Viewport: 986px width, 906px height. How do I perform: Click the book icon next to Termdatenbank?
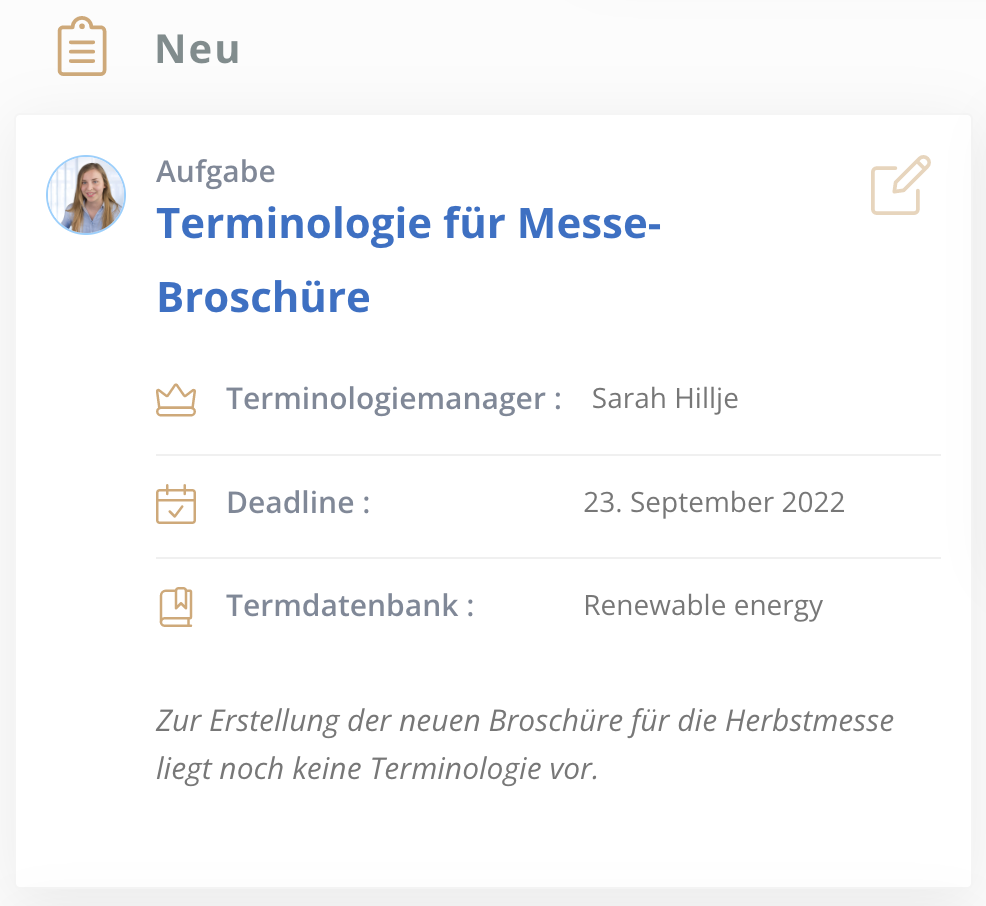tap(176, 607)
